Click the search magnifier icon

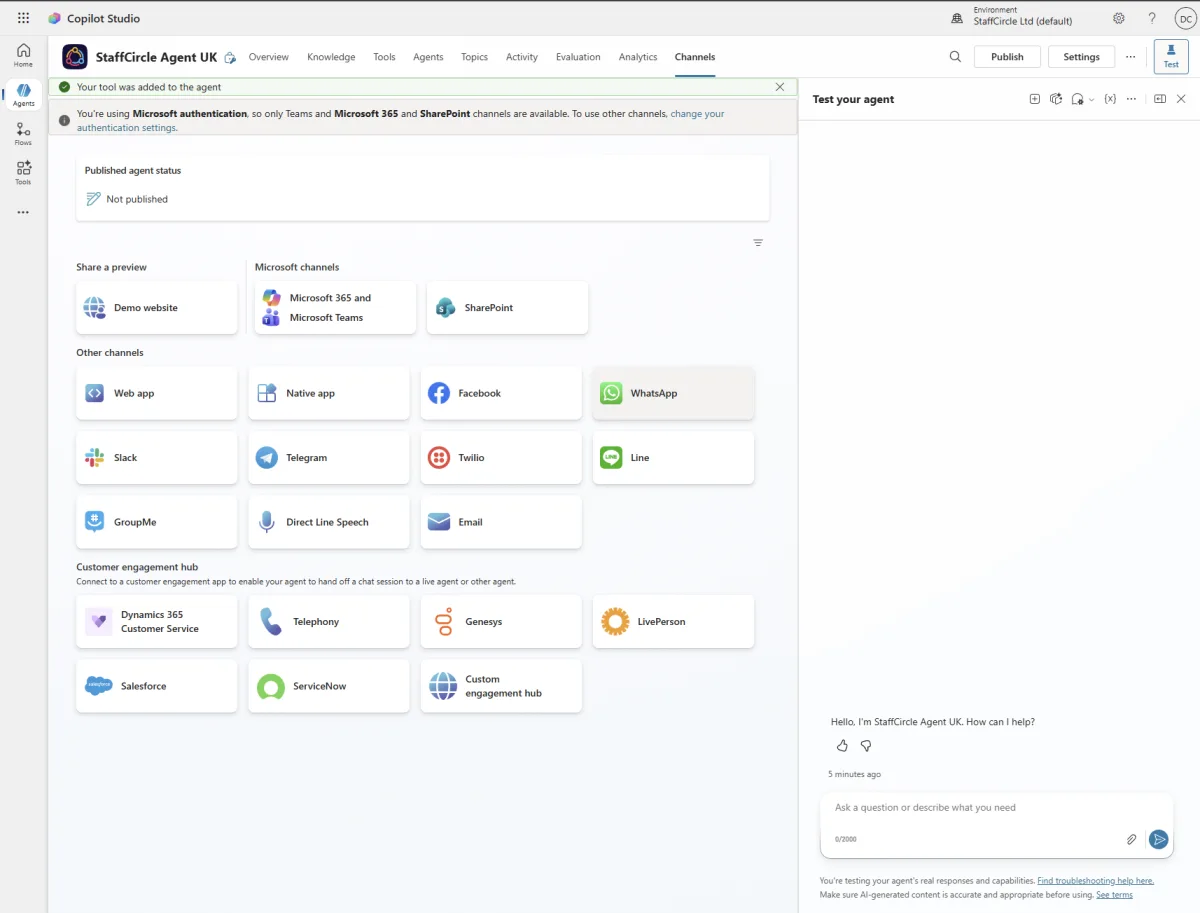coord(955,57)
